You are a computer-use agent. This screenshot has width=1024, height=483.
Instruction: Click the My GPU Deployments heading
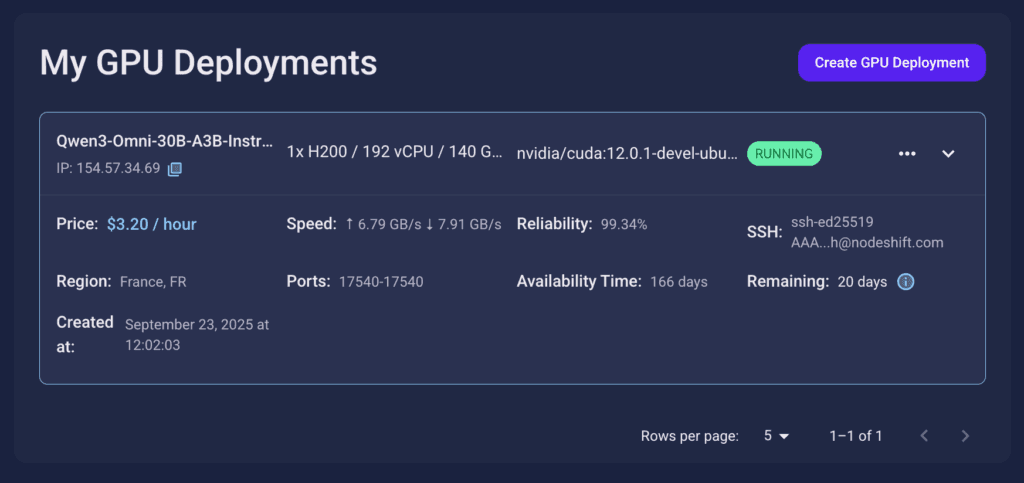(x=208, y=63)
